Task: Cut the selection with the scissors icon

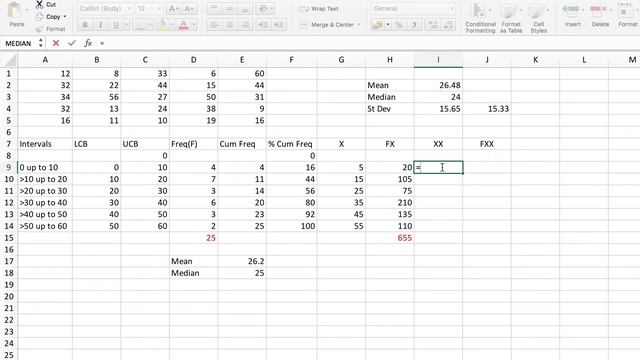Action: (39, 4)
